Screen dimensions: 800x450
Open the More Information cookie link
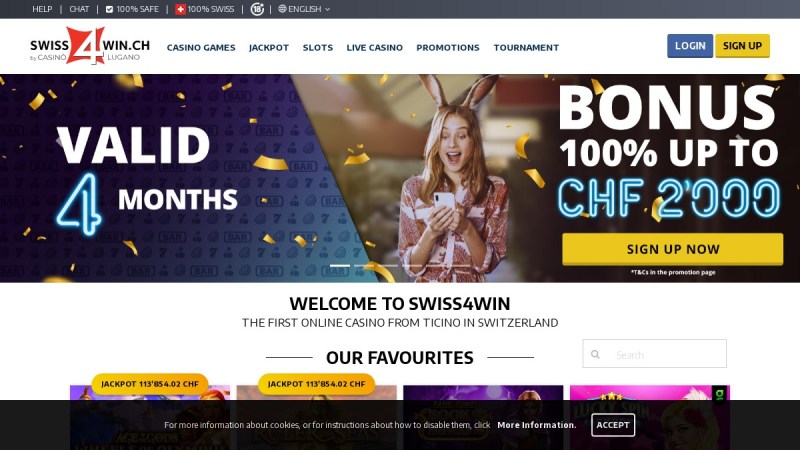click(x=537, y=425)
